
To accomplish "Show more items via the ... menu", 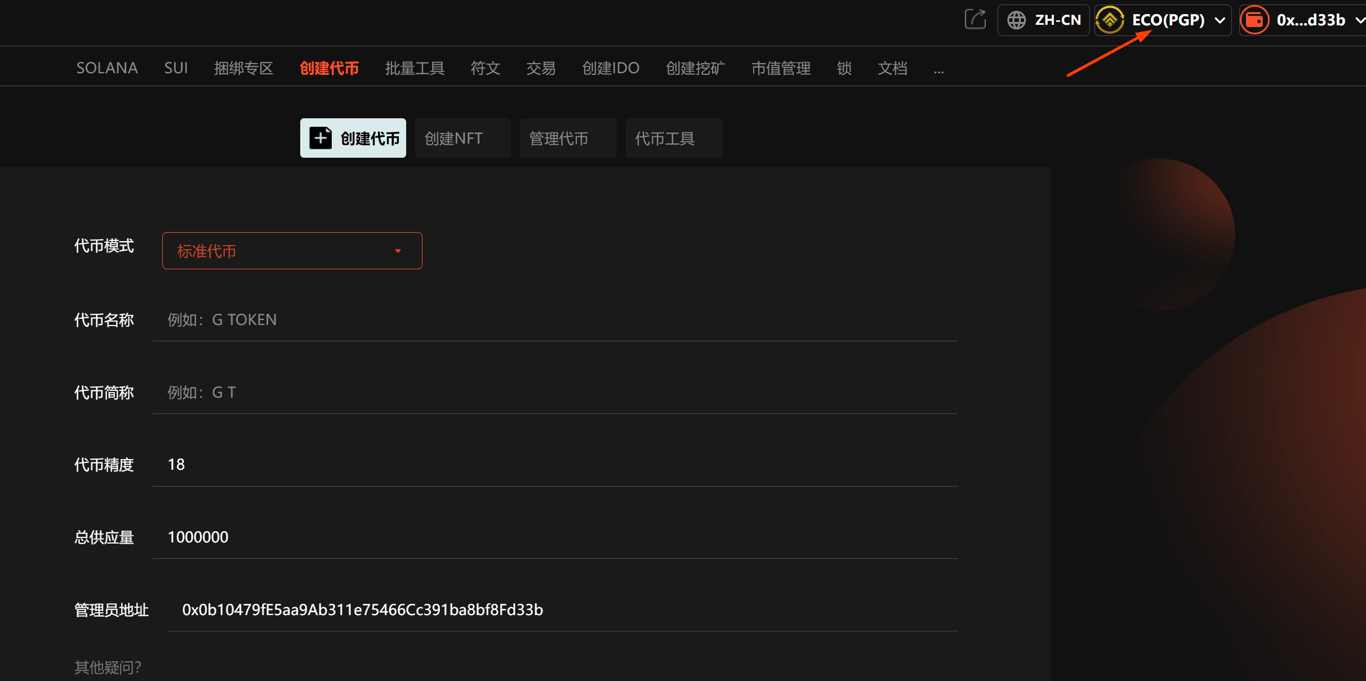I will click(x=939, y=69).
